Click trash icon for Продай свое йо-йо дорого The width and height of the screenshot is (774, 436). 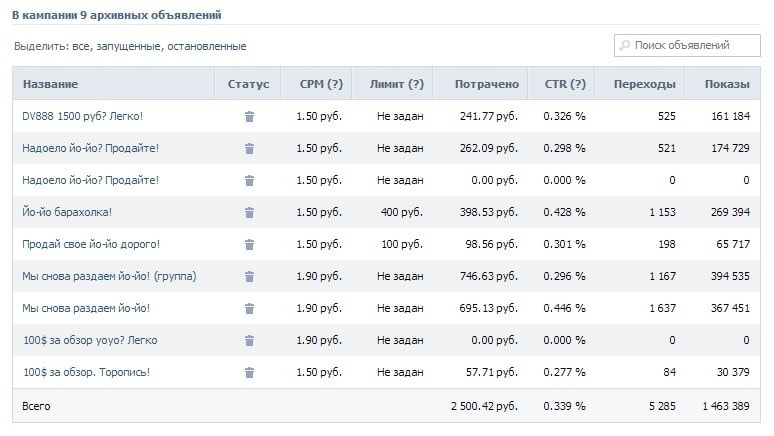coord(249,244)
